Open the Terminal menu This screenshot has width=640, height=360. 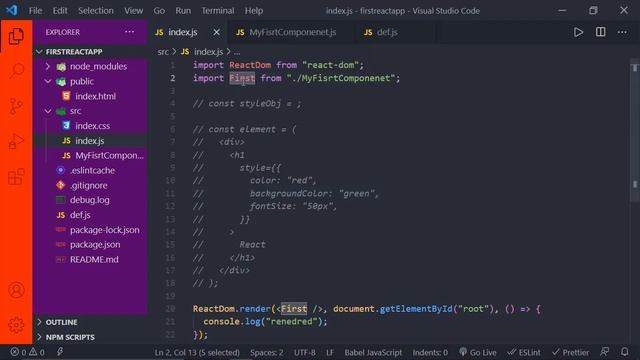coord(218,11)
